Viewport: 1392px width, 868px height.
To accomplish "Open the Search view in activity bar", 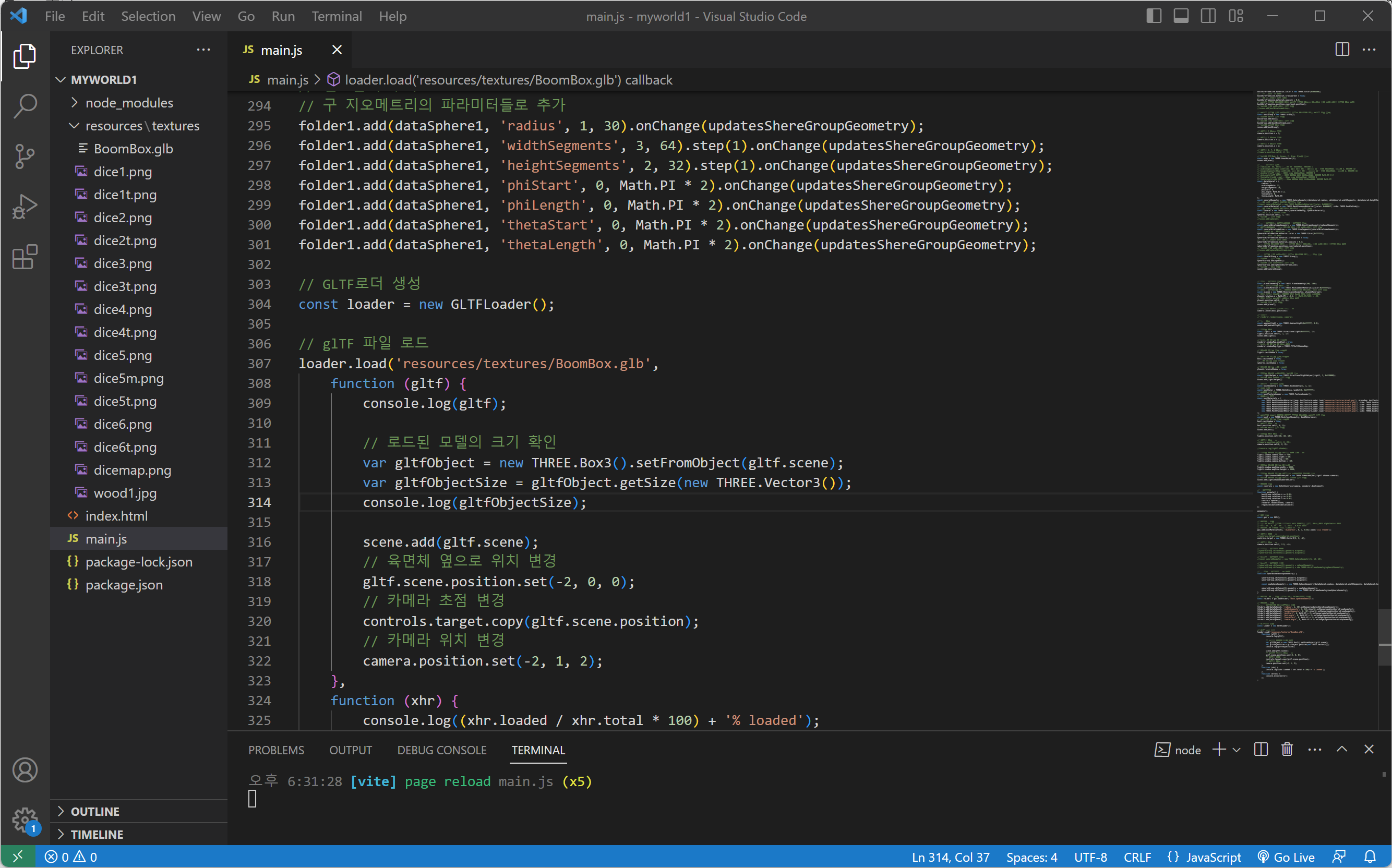I will (25, 105).
